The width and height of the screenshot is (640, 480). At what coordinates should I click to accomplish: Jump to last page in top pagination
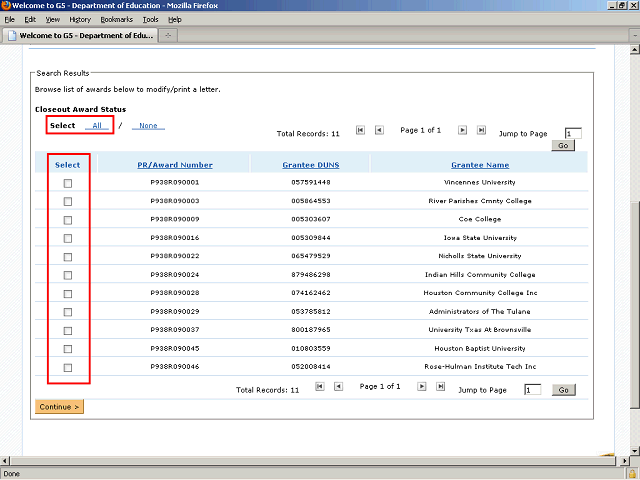pos(481,130)
